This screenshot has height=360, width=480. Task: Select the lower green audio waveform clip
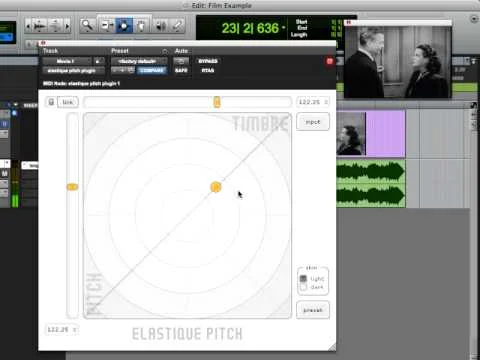(371, 195)
